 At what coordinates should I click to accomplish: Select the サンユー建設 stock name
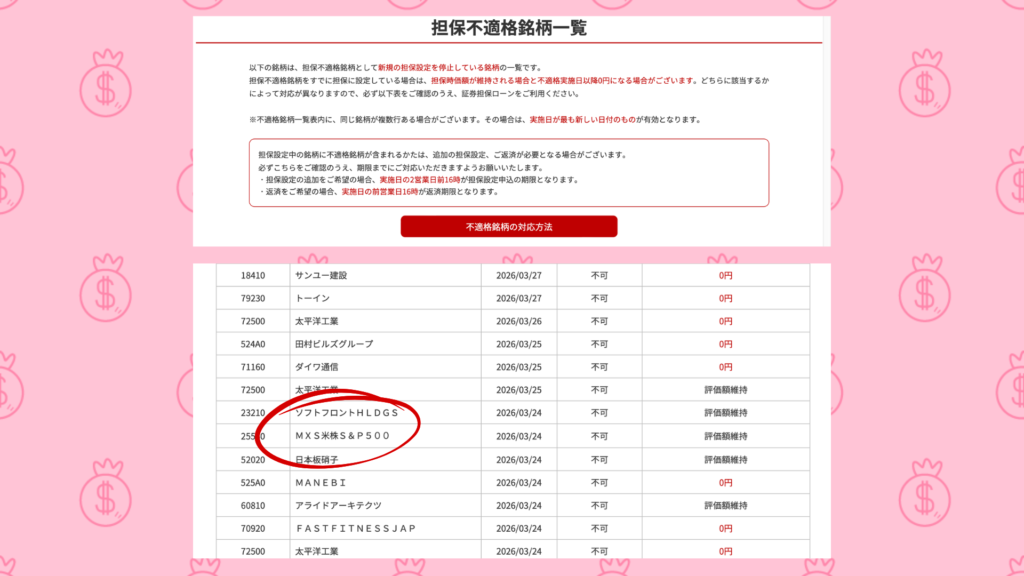pyautogui.click(x=327, y=275)
